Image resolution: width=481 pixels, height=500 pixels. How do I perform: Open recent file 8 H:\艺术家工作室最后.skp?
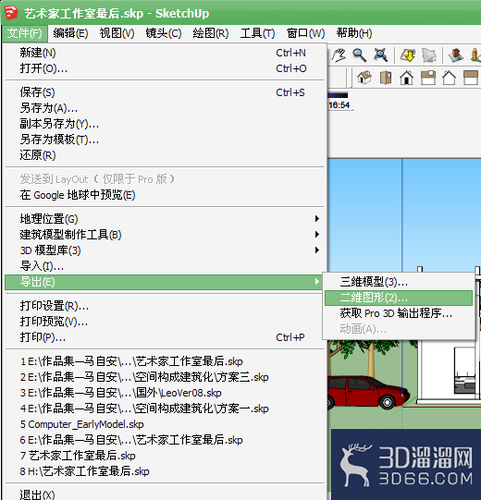pyautogui.click(x=165, y=471)
